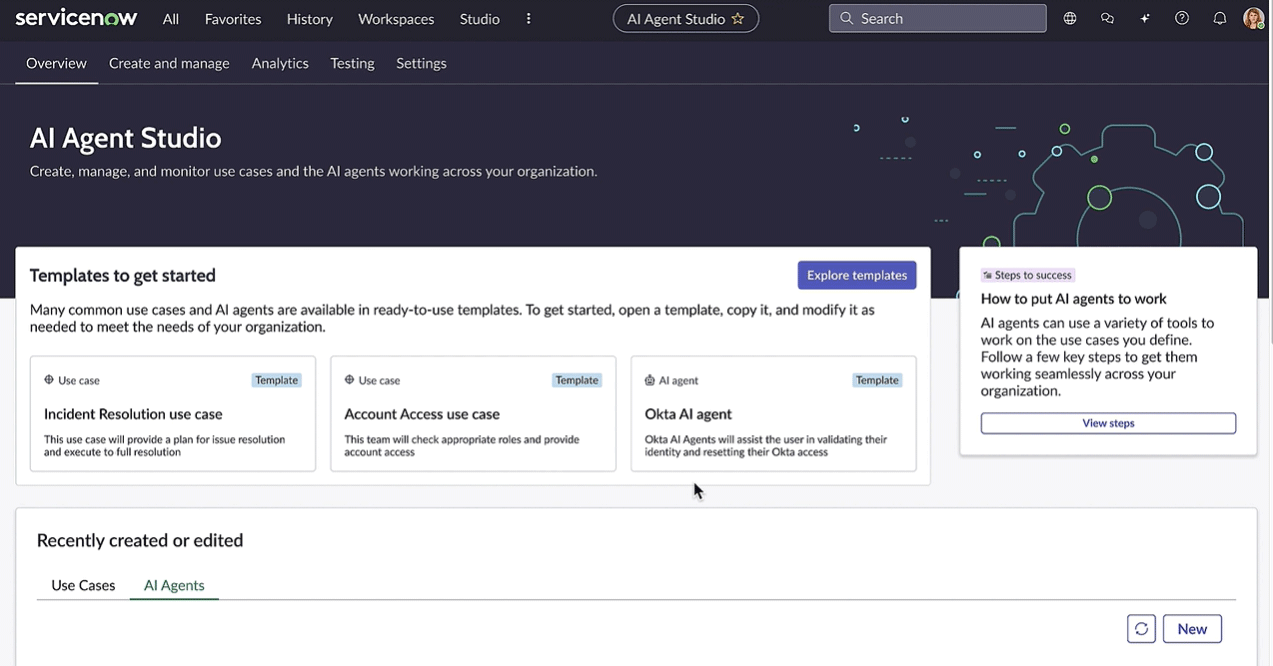Image resolution: width=1273 pixels, height=666 pixels.
Task: Click the "Templates to get started" heading
Action: point(123,275)
